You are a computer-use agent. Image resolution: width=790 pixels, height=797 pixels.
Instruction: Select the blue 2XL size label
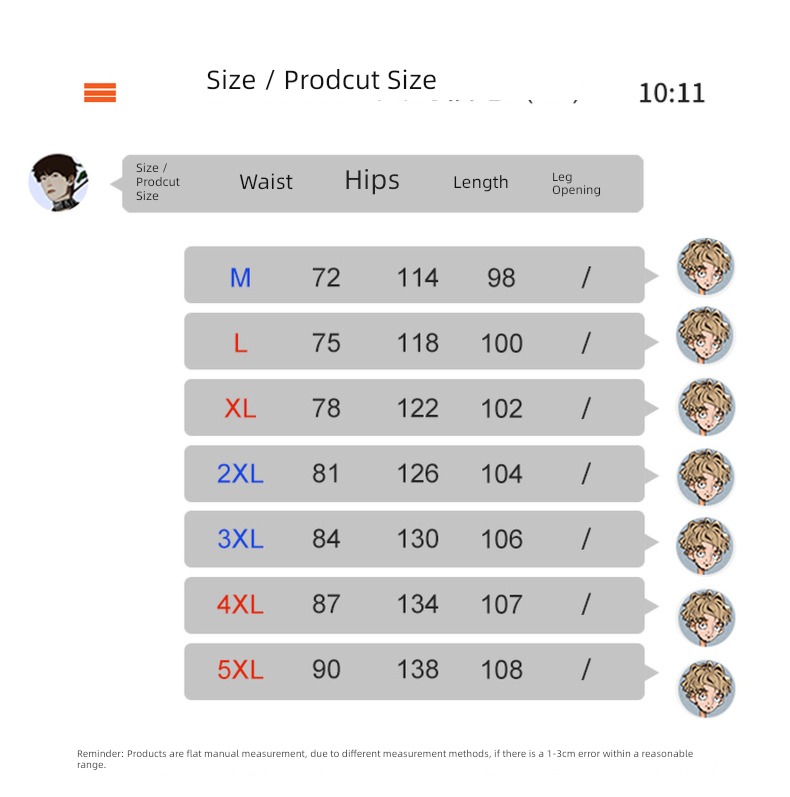240,474
